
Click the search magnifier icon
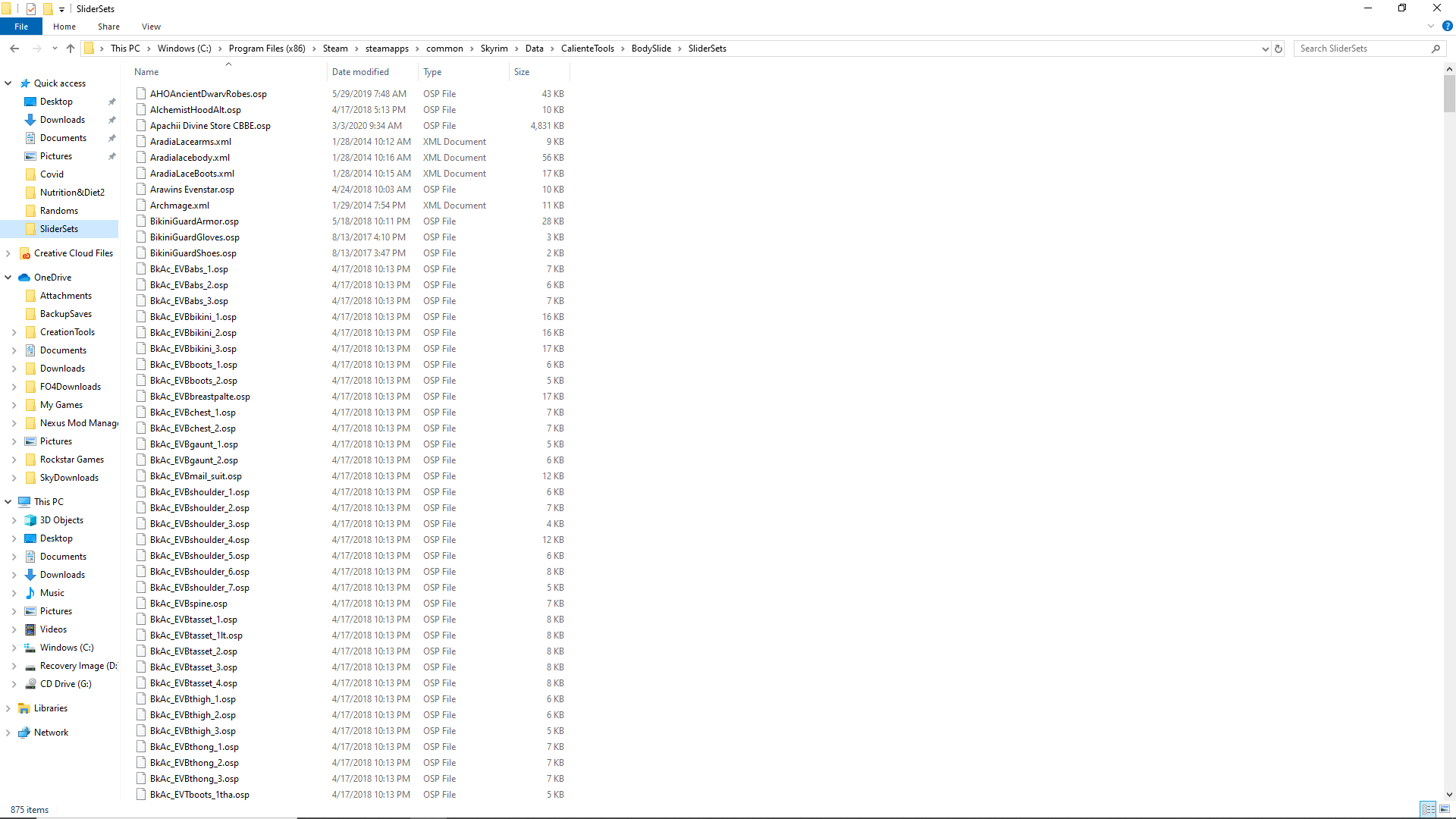pyautogui.click(x=1436, y=49)
